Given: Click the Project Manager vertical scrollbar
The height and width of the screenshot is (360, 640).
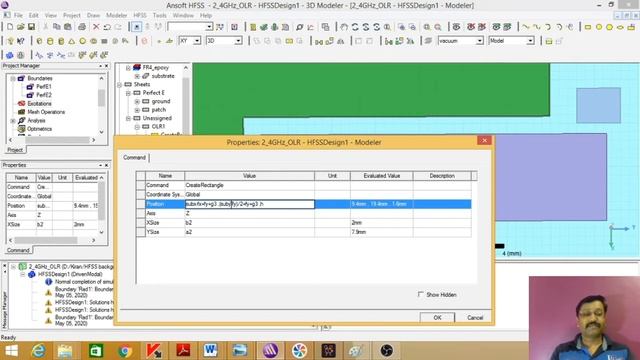Looking at the screenshot, I should [102, 104].
